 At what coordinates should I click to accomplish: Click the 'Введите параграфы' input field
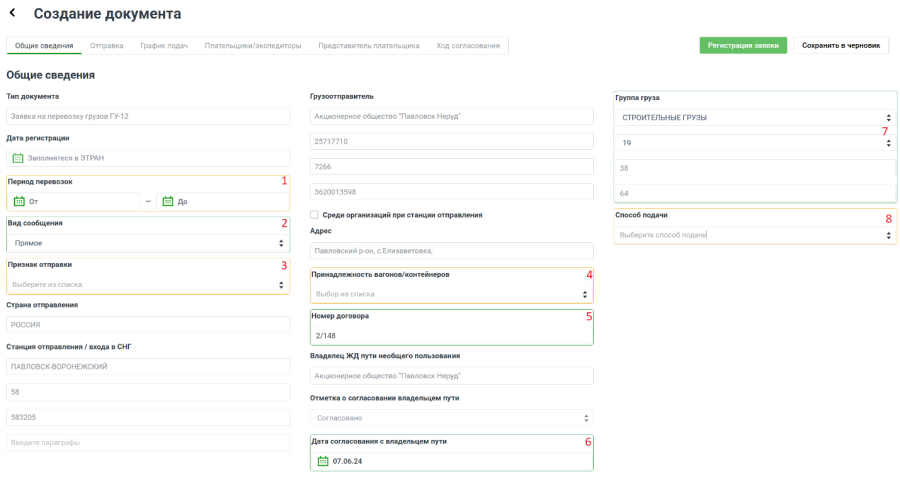(x=147, y=442)
